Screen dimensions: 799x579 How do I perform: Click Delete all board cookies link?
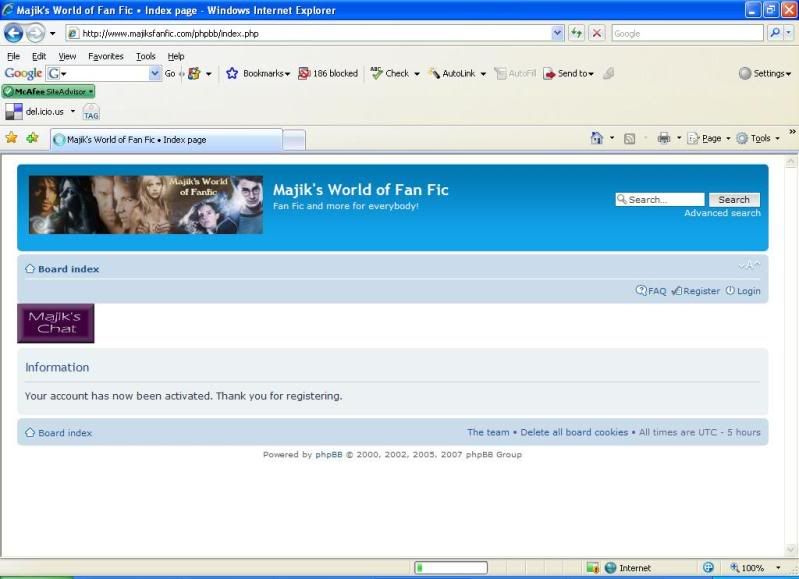click(574, 432)
